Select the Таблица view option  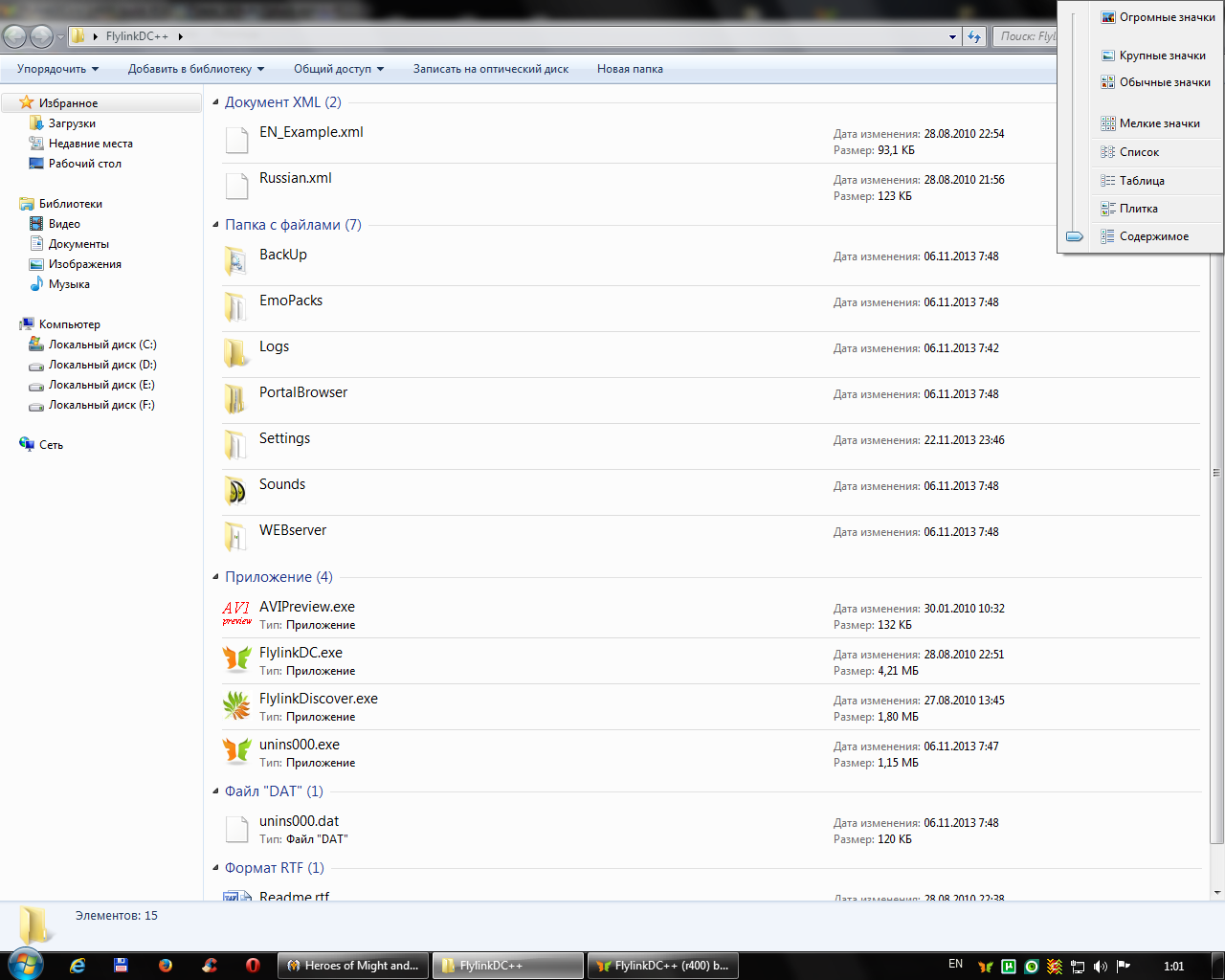click(x=1157, y=181)
